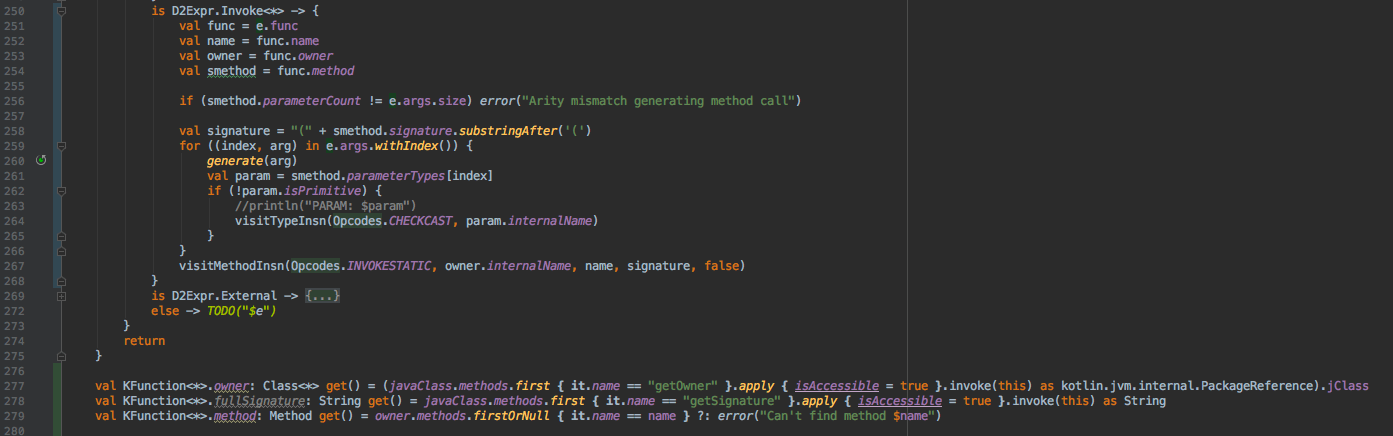Collapse the D2Expr.Invoke branch fold on line 250

coord(61,11)
